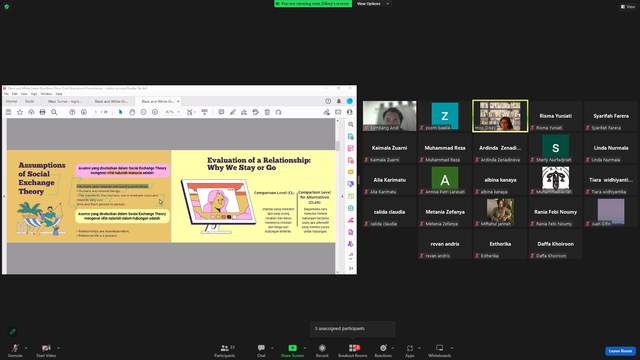Click the green encryption shield icon
This screenshot has height=360, width=640.
(7, 7)
